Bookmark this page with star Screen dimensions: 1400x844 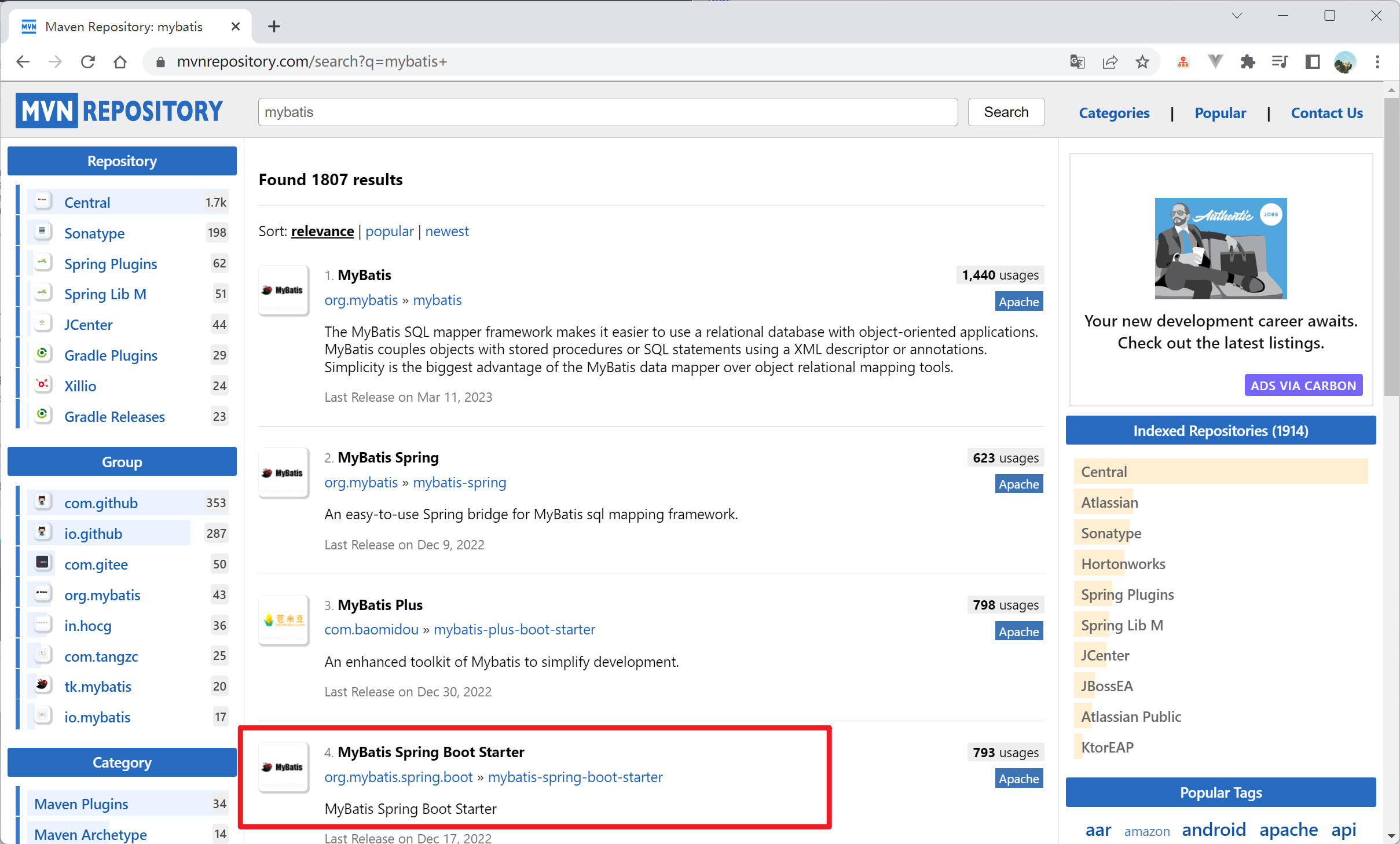tap(1142, 61)
